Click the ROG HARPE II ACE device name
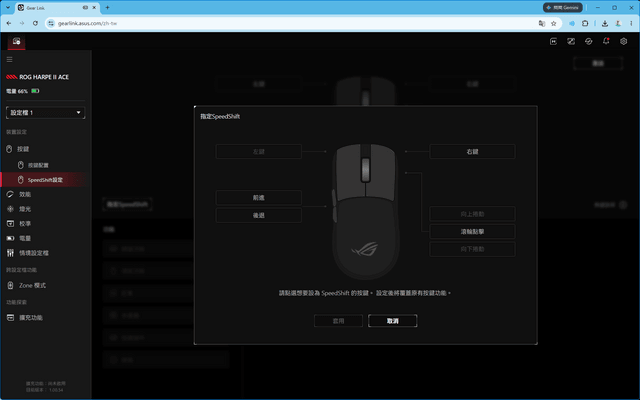 pyautogui.click(x=44, y=77)
